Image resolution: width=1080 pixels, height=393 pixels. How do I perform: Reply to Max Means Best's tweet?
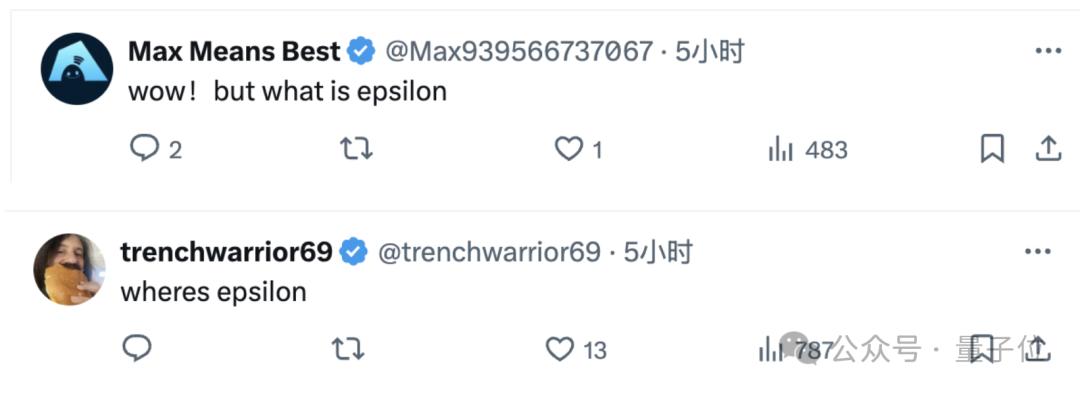pyautogui.click(x=156, y=149)
